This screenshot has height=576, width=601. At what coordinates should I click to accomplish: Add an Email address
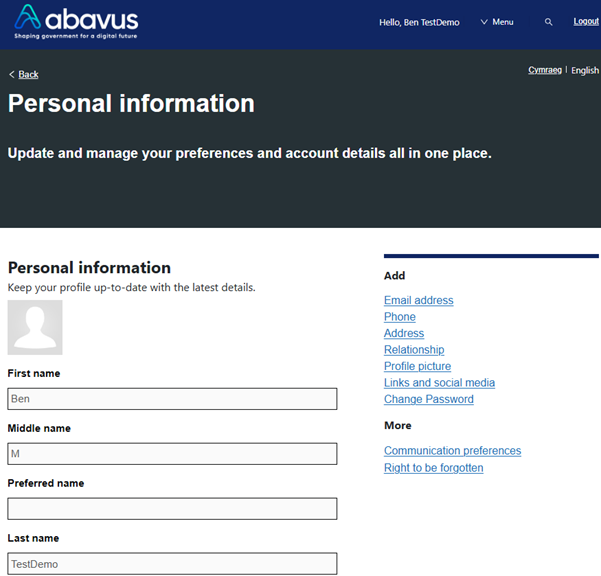tap(419, 300)
